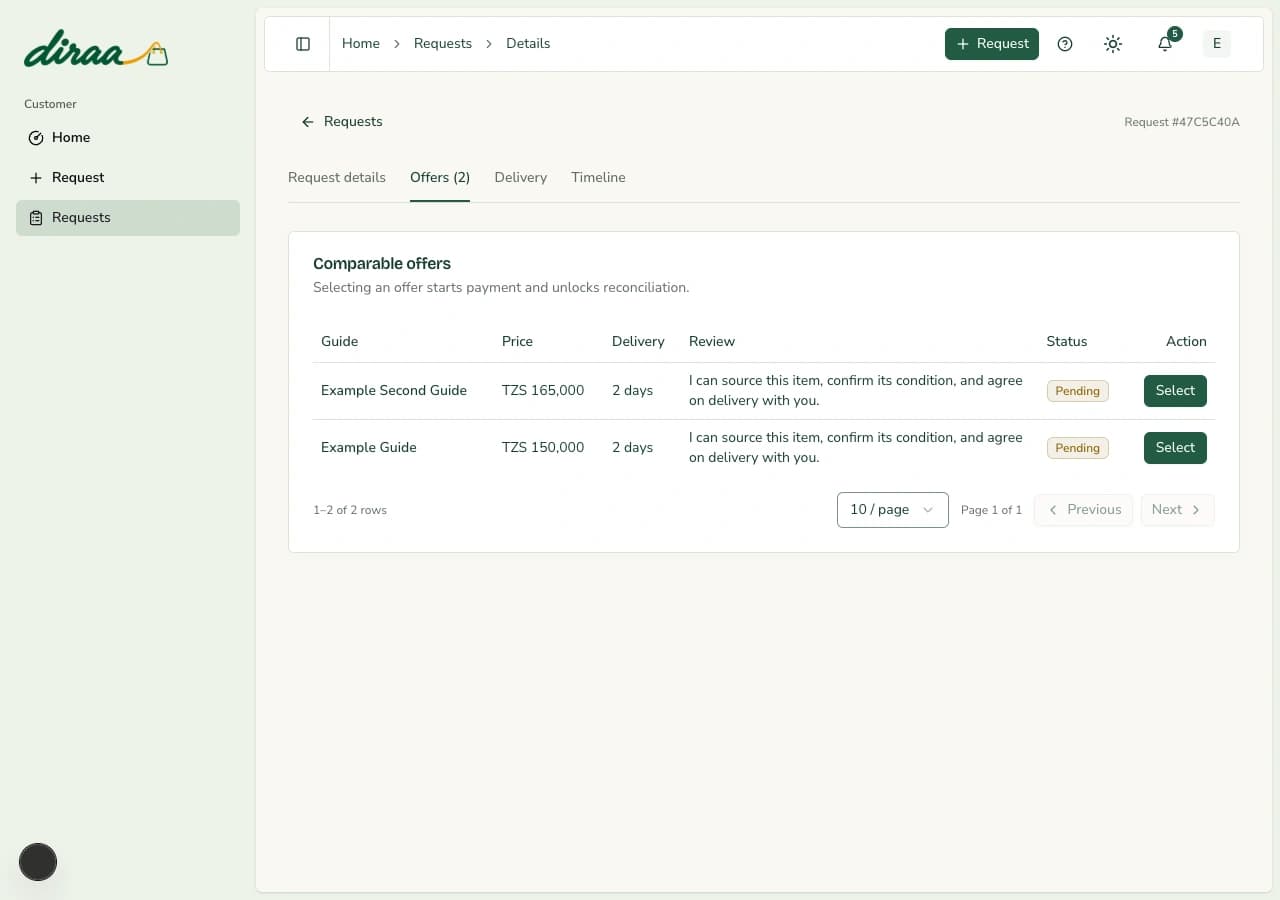Toggle the sidebar panel icon
1280x900 pixels.
[303, 44]
